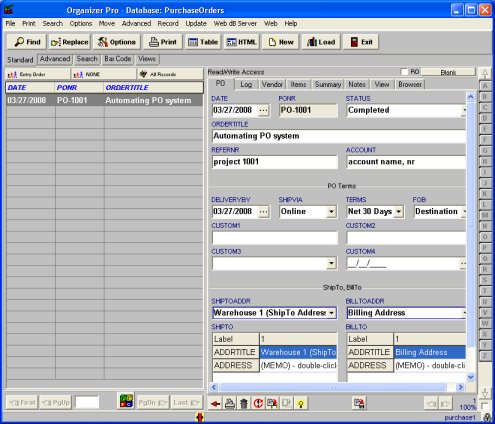Image resolution: width=495 pixels, height=424 pixels.
Task: Expand the SHIPTOADDR Warehouse 1 dropdown
Action: pyautogui.click(x=331, y=313)
